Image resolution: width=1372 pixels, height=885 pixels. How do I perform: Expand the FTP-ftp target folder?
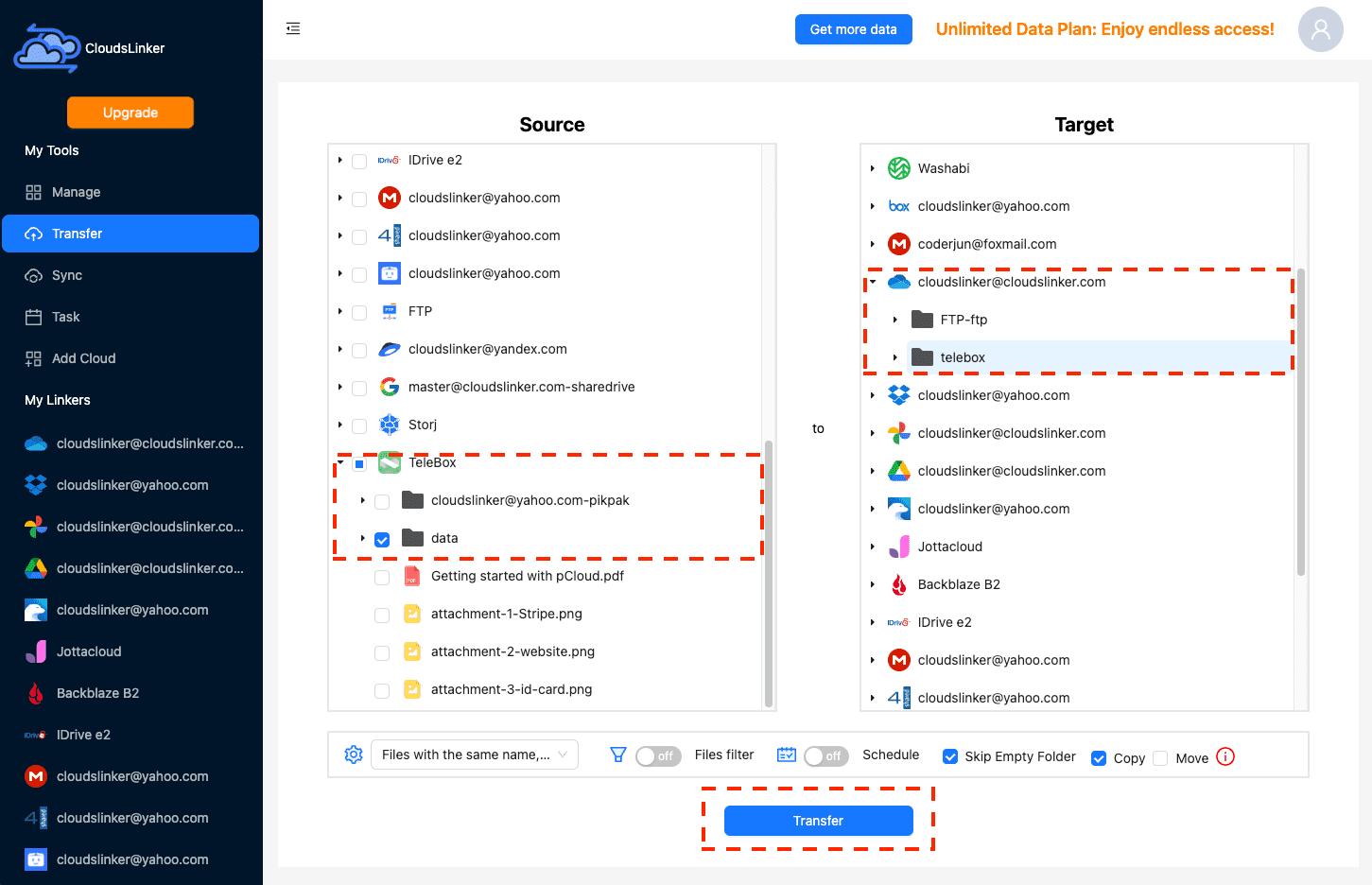click(x=894, y=320)
